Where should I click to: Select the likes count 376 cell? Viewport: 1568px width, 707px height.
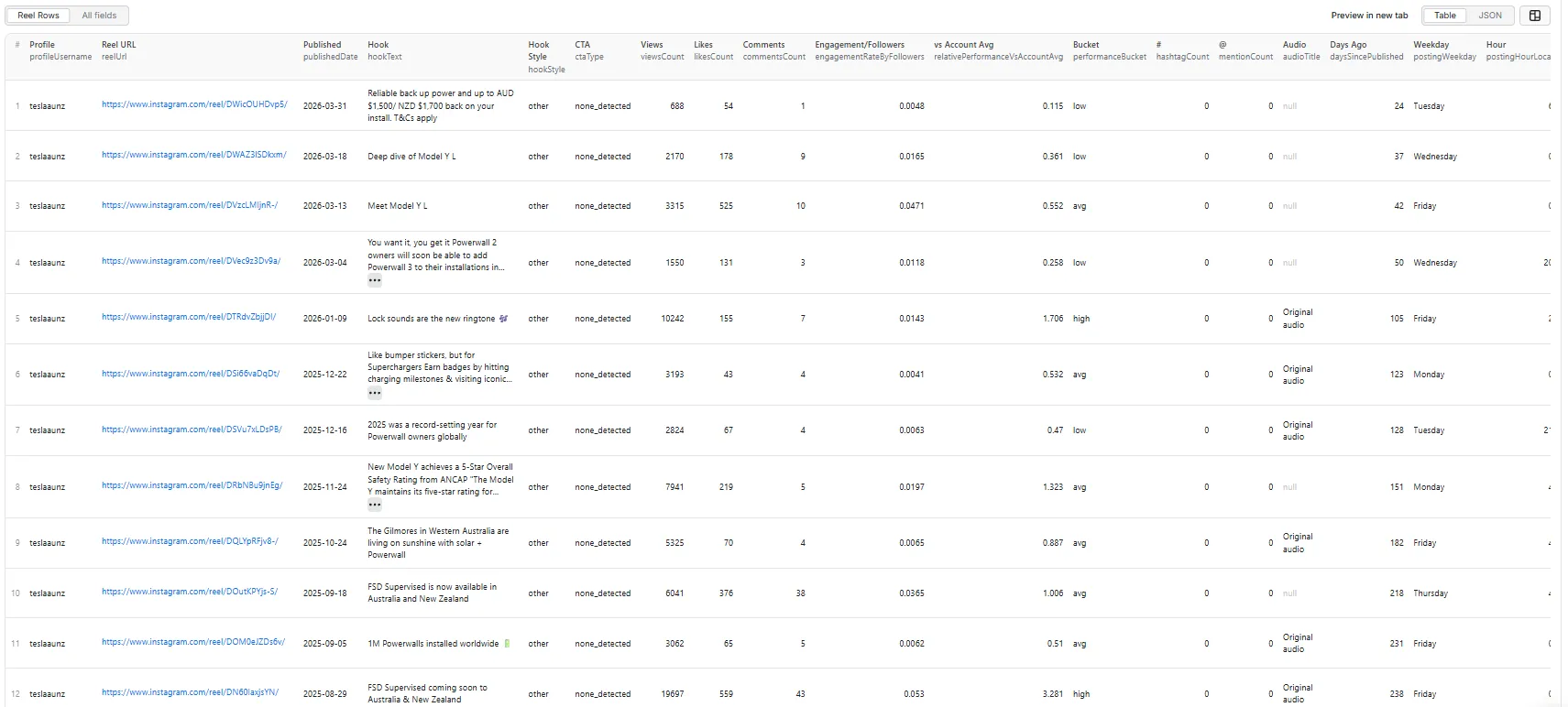click(x=726, y=593)
